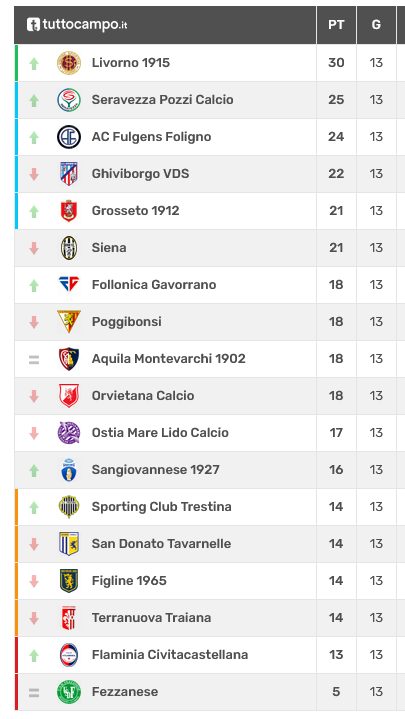
Task: Click the green up arrow beside Livorno 1915
Action: (x=34, y=63)
